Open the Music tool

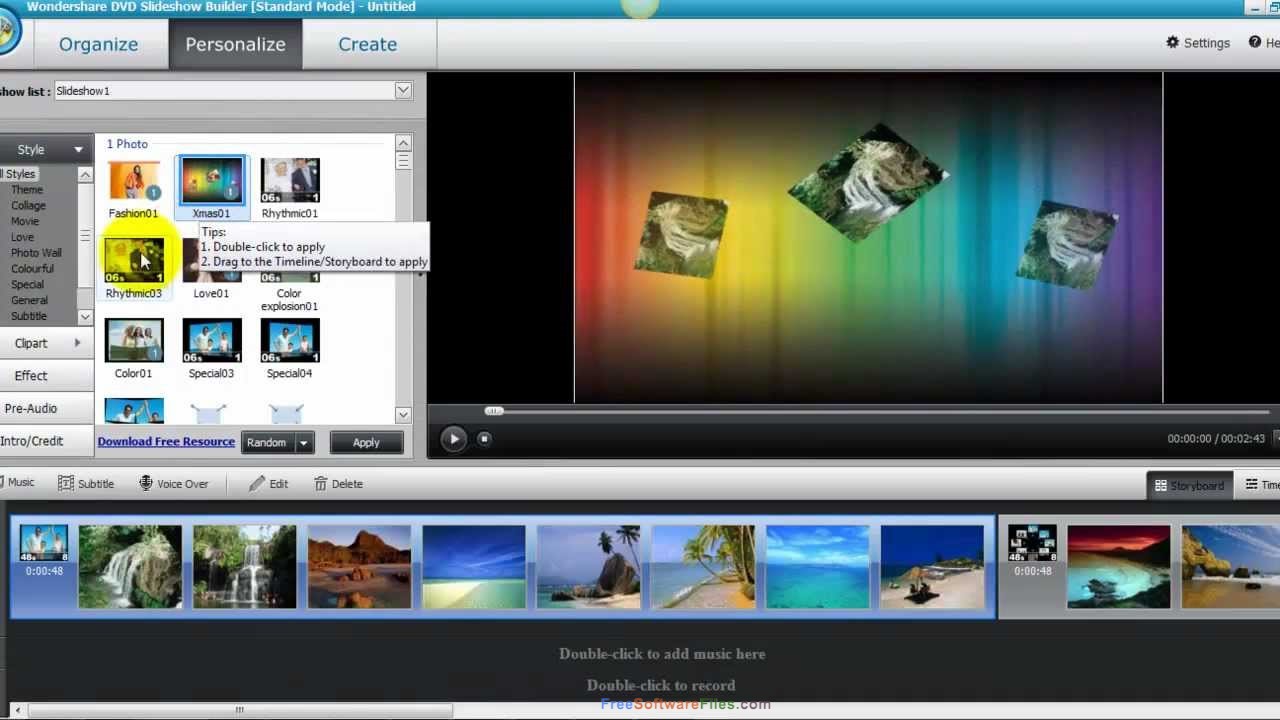[x=18, y=483]
